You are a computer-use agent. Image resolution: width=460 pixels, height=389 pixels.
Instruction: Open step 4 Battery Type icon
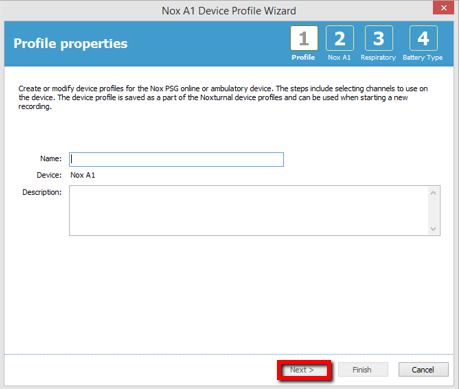[423, 38]
